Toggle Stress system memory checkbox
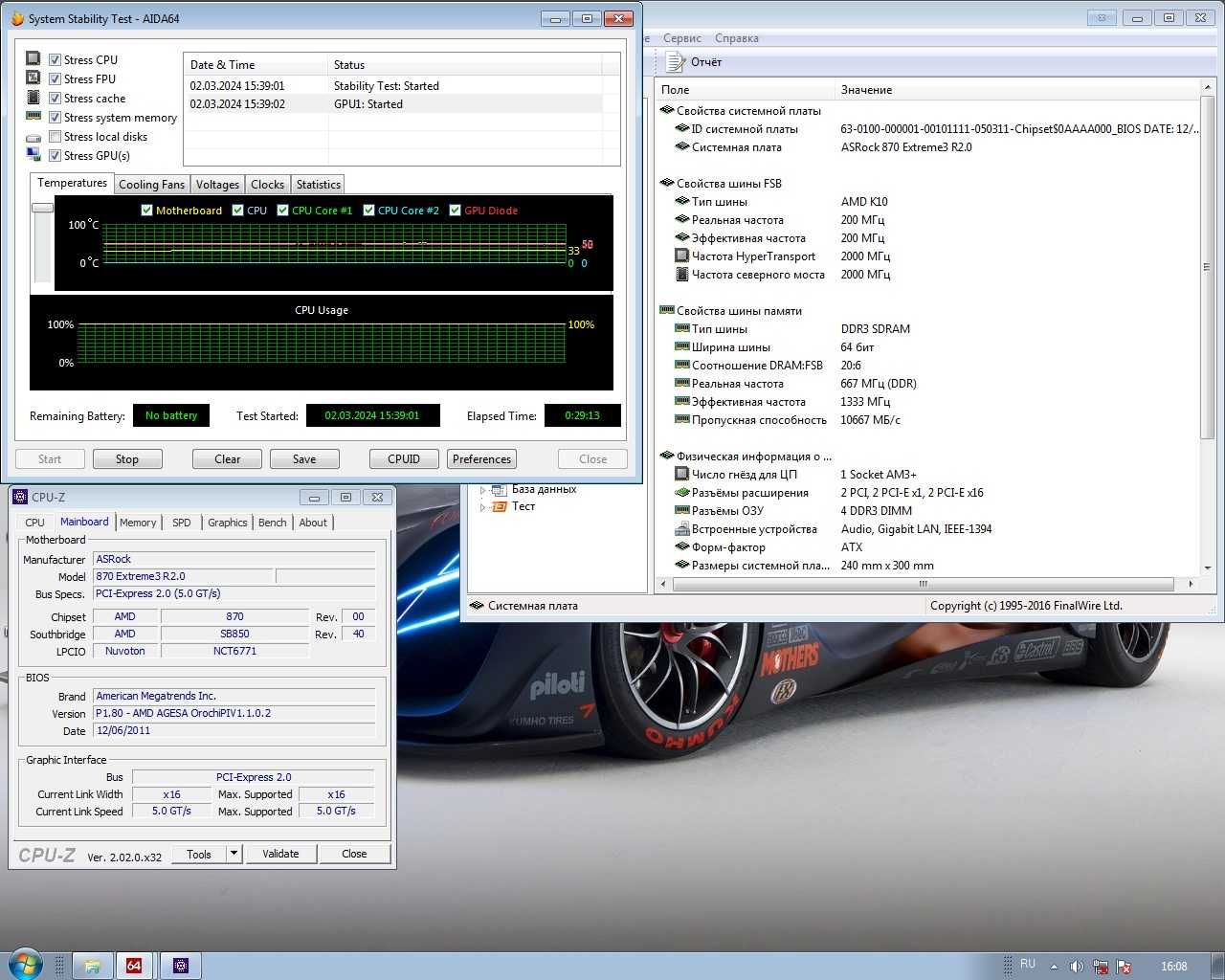 click(x=56, y=117)
